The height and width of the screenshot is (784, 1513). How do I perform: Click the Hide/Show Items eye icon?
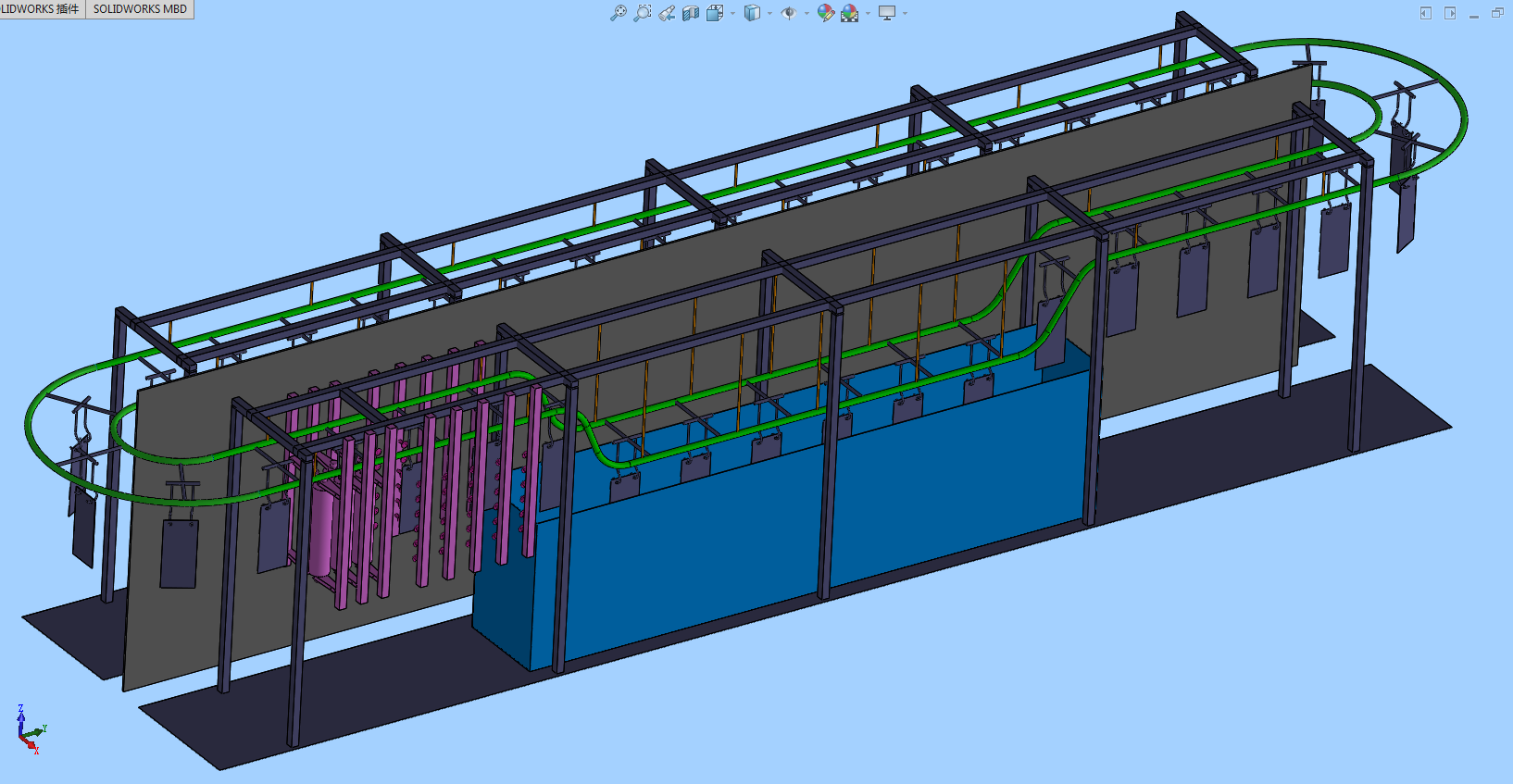789,13
